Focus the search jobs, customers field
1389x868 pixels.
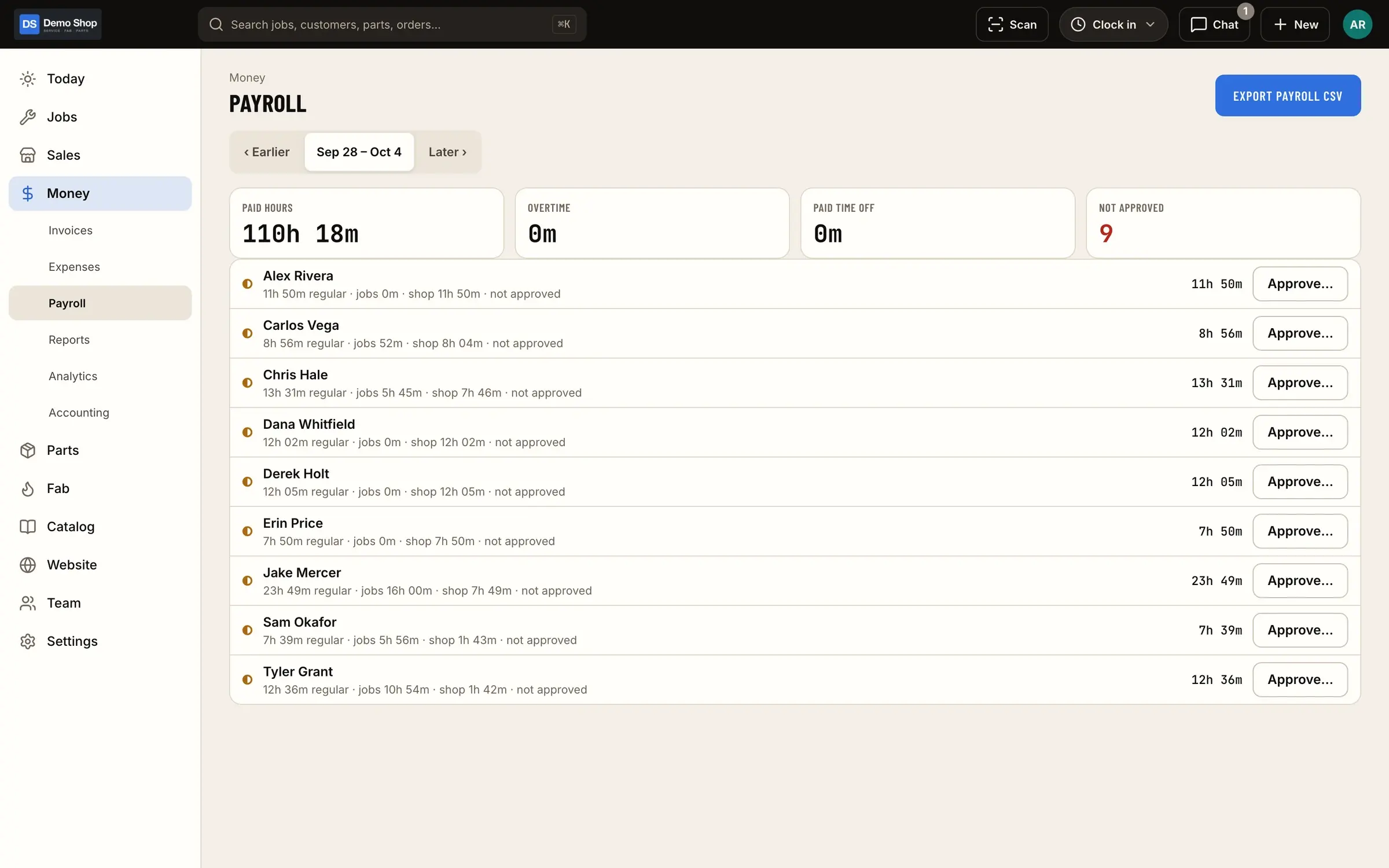pos(392,24)
